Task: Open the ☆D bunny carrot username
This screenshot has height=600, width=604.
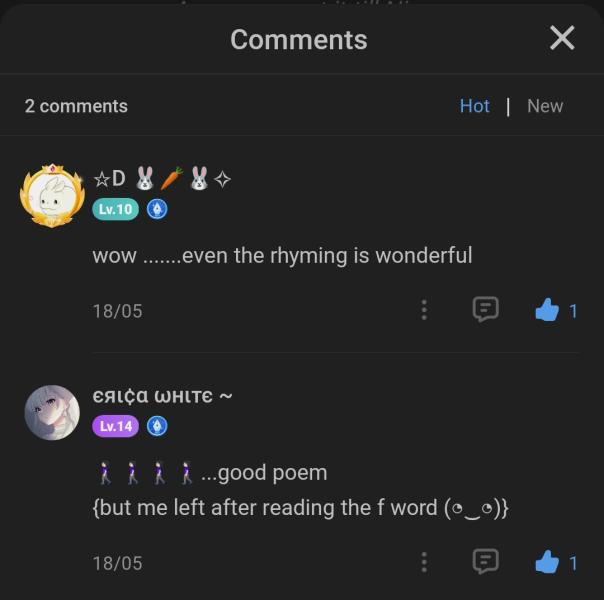Action: [162, 179]
